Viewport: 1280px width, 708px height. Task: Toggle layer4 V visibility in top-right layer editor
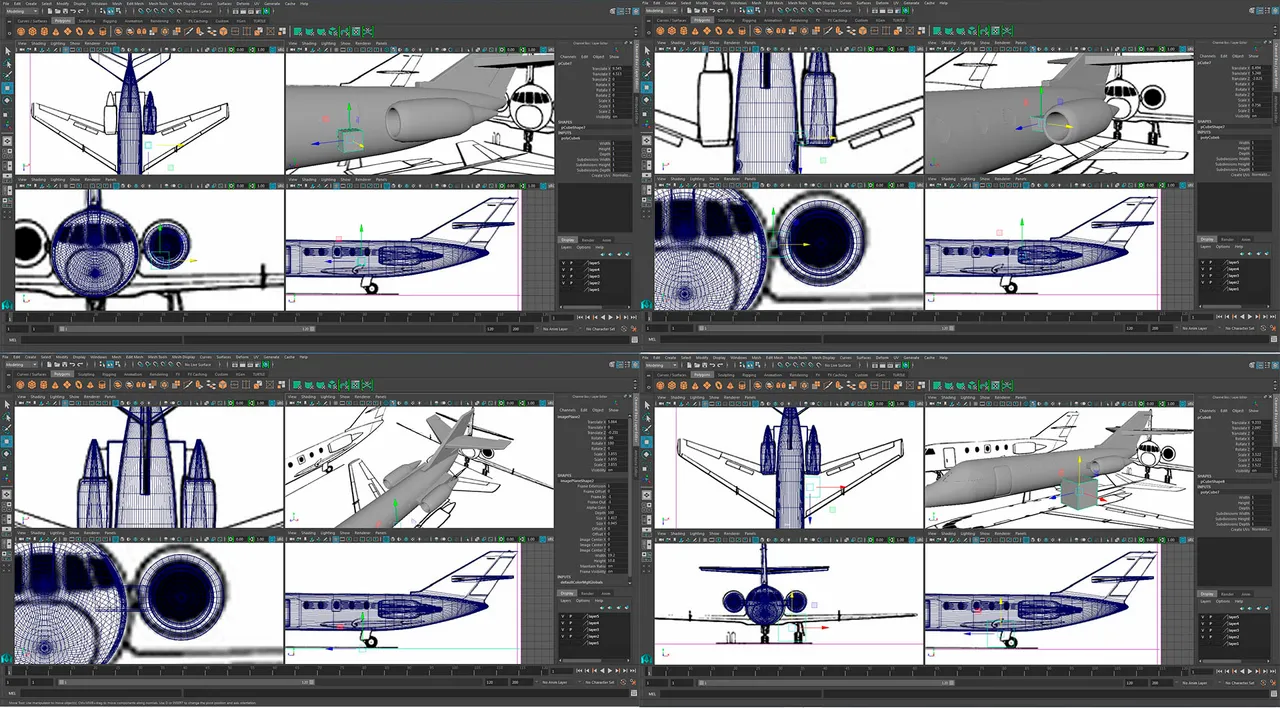point(1203,270)
